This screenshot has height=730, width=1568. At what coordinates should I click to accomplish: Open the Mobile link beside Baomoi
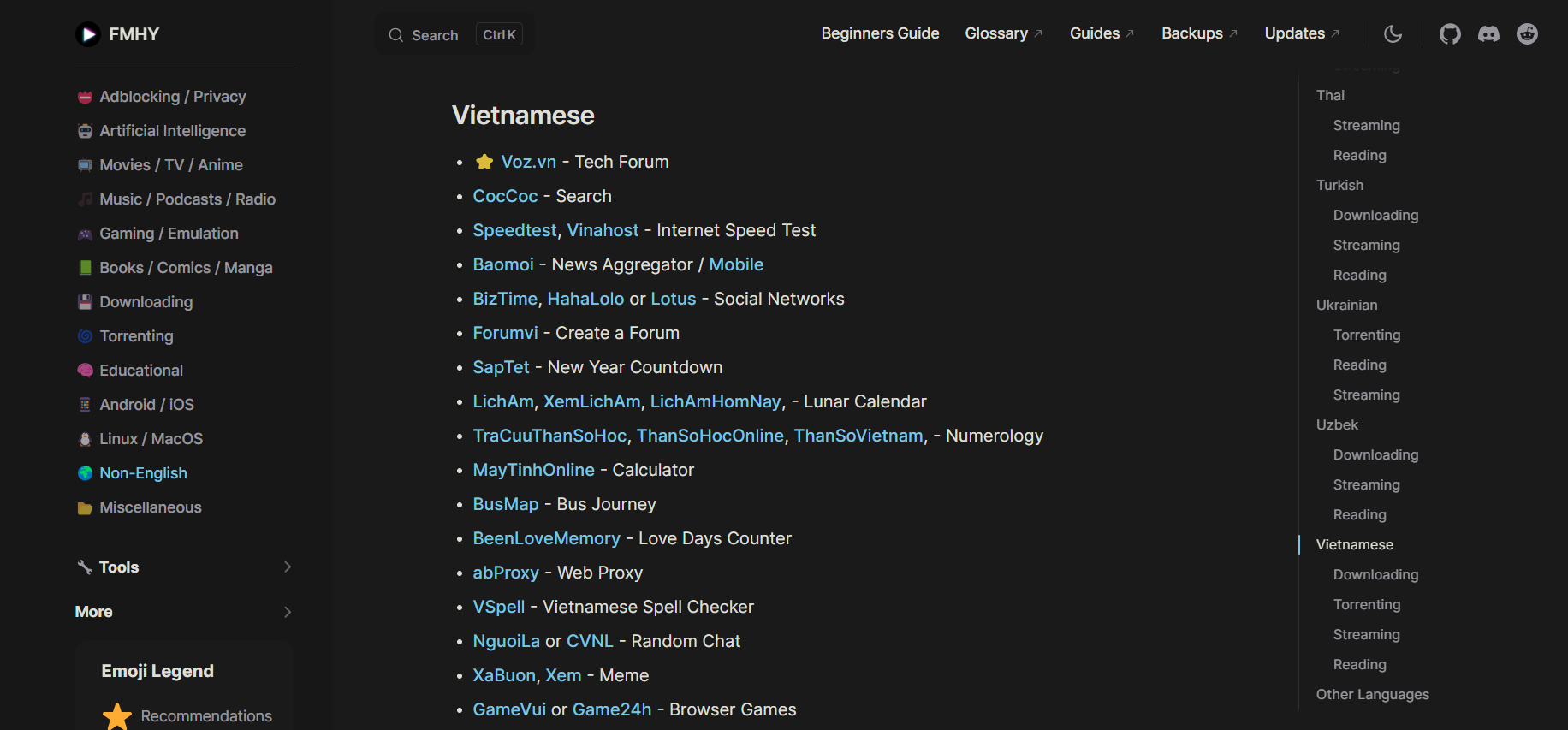[736, 264]
